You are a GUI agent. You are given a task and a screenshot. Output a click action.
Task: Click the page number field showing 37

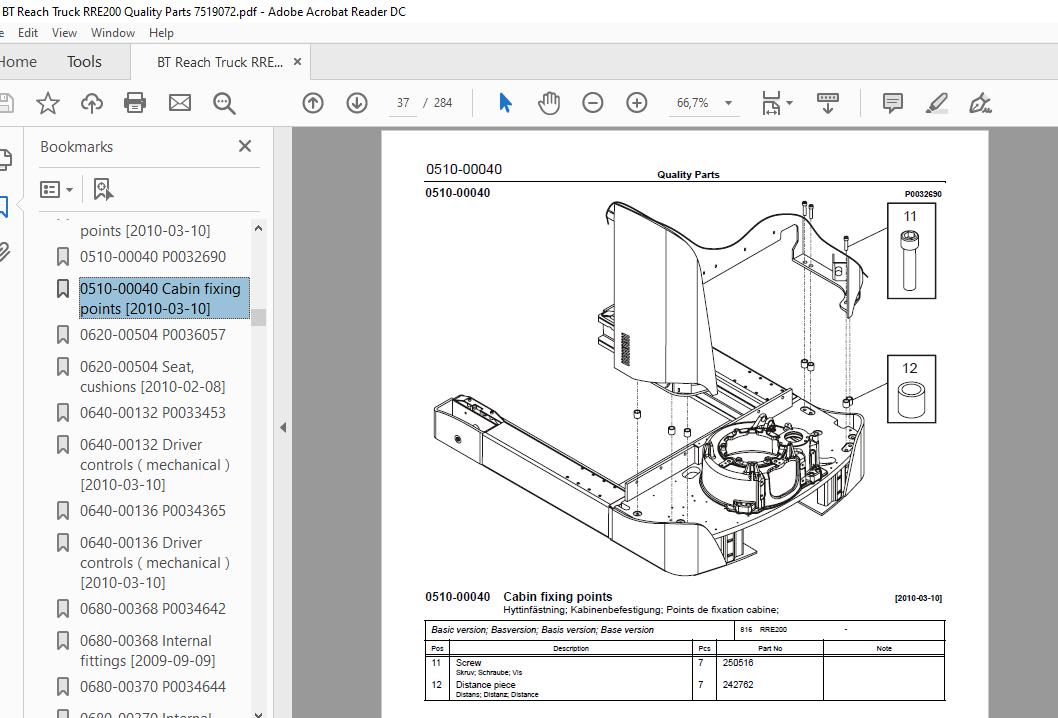(403, 103)
